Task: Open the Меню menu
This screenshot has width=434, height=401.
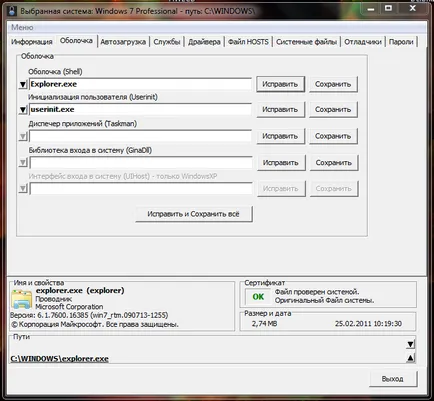Action: coord(22,27)
